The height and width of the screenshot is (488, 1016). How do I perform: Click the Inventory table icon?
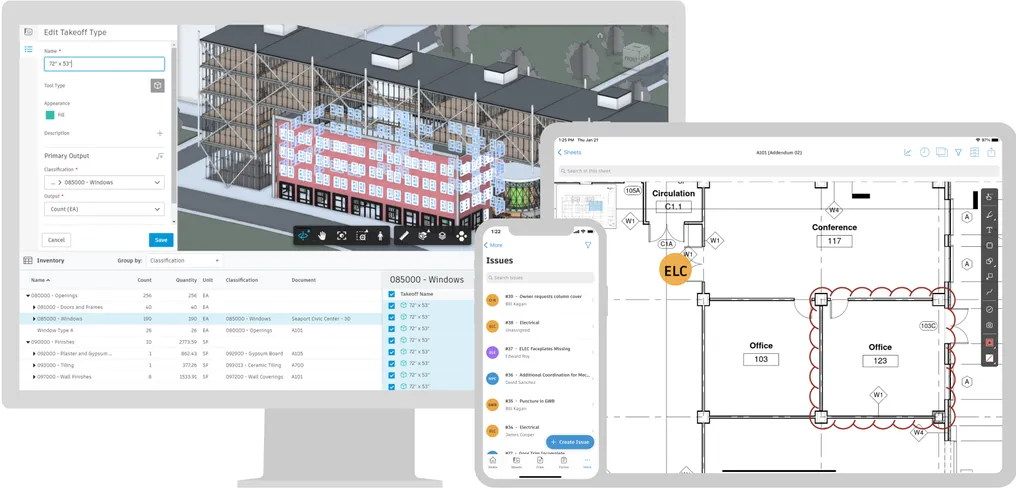coord(28,261)
